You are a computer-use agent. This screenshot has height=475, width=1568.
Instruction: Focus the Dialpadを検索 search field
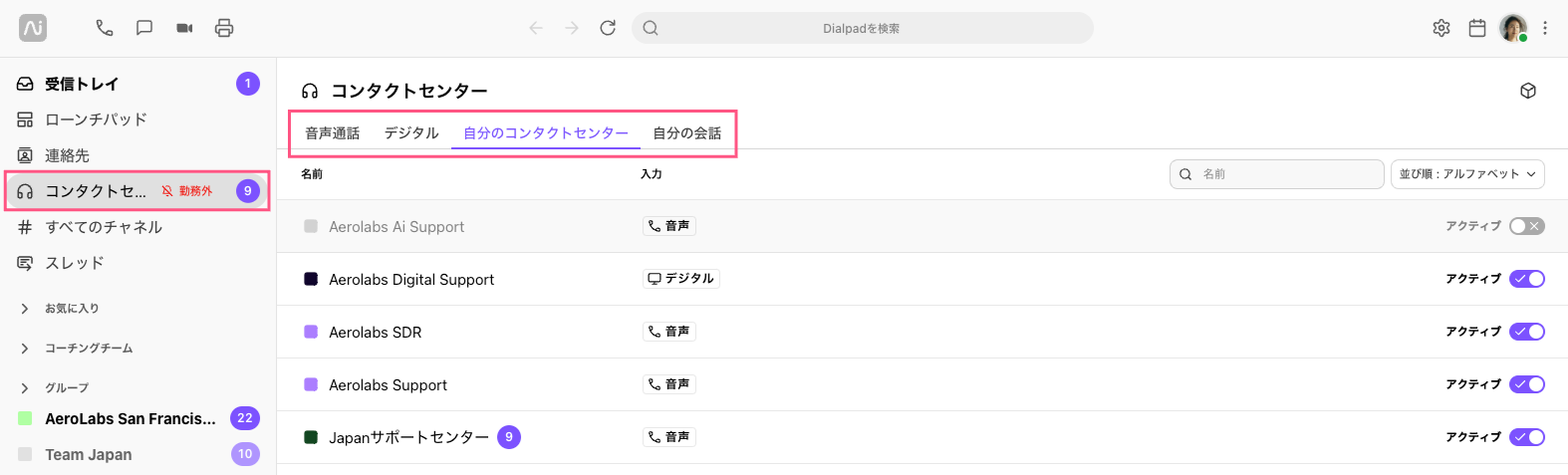(862, 28)
